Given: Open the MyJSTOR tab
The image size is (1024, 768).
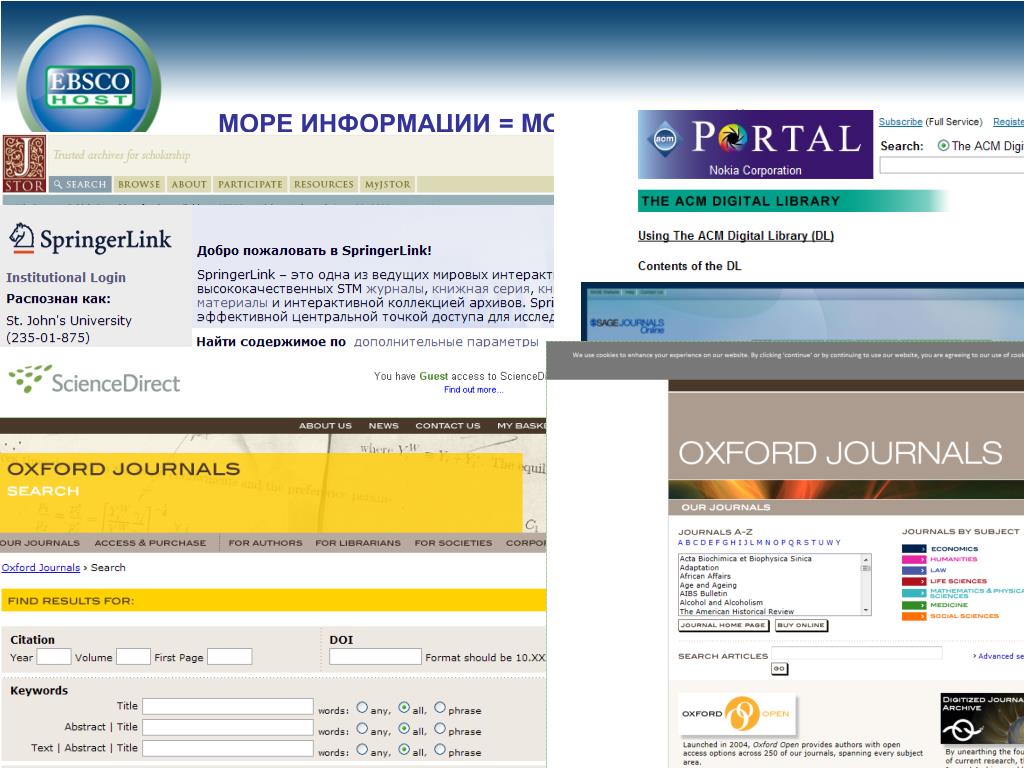Looking at the screenshot, I should click(x=388, y=184).
